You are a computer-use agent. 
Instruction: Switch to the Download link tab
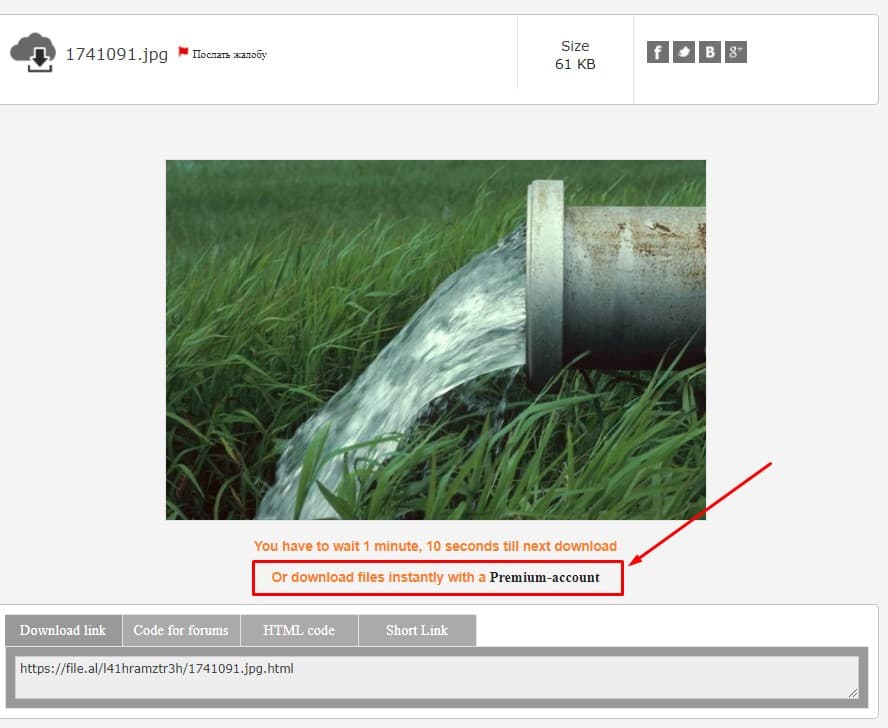63,630
